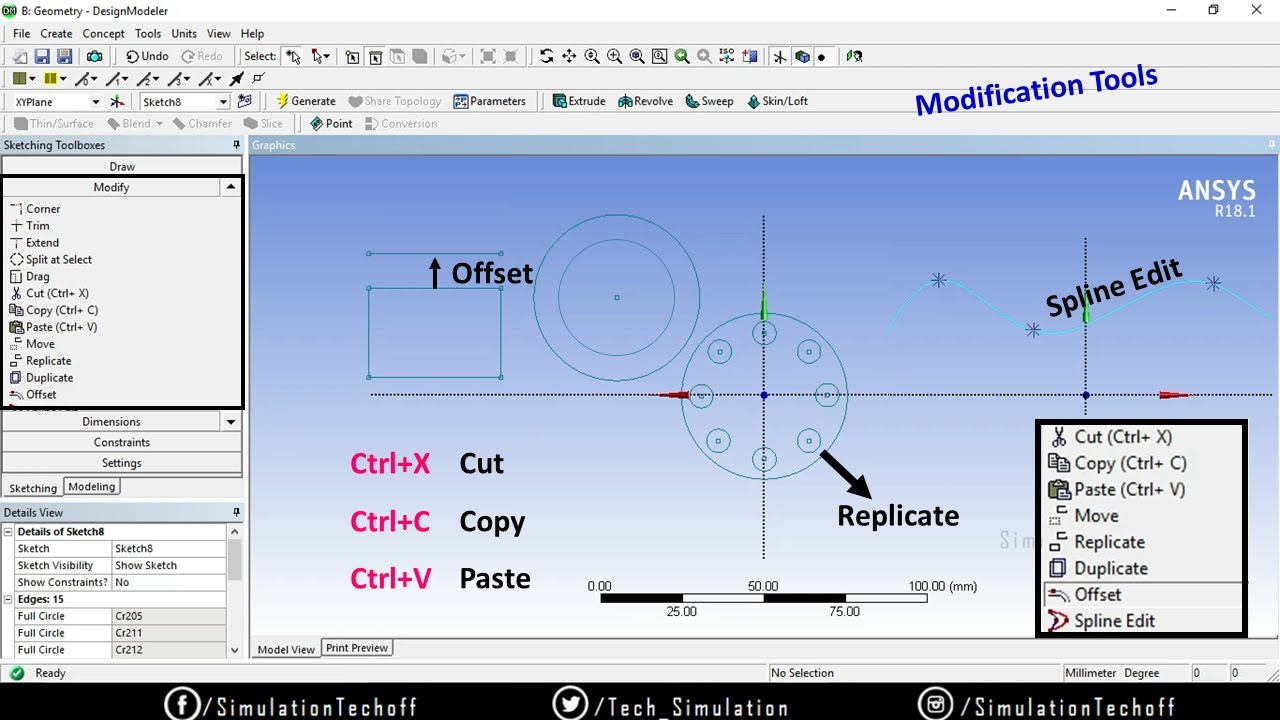Click the Skin/Loft button

777,101
